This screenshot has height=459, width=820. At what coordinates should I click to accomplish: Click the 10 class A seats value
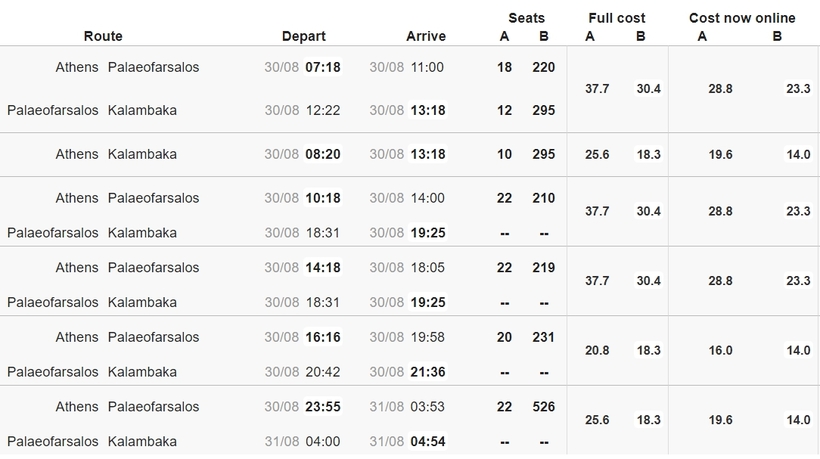tap(504, 154)
